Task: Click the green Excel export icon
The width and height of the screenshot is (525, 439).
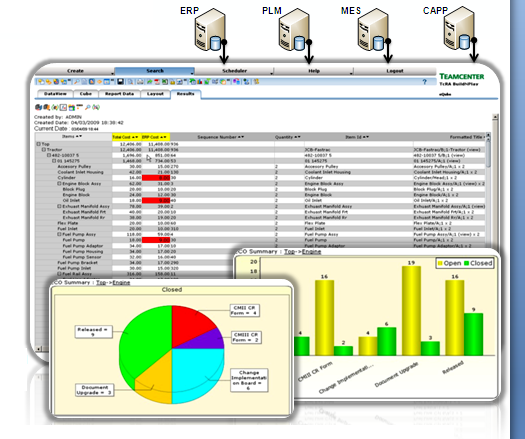Action: (165, 82)
